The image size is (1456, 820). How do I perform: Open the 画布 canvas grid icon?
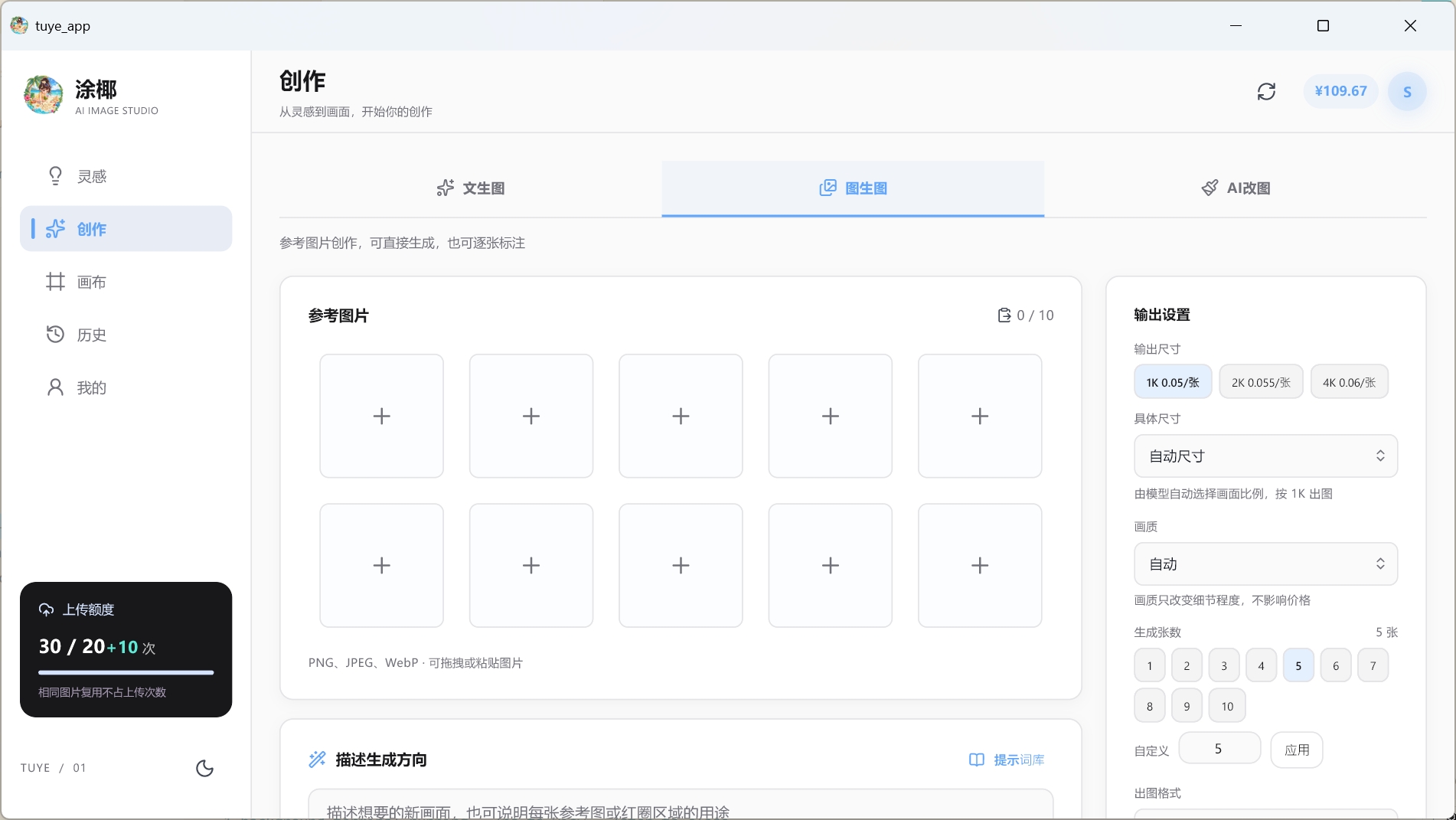click(x=55, y=282)
